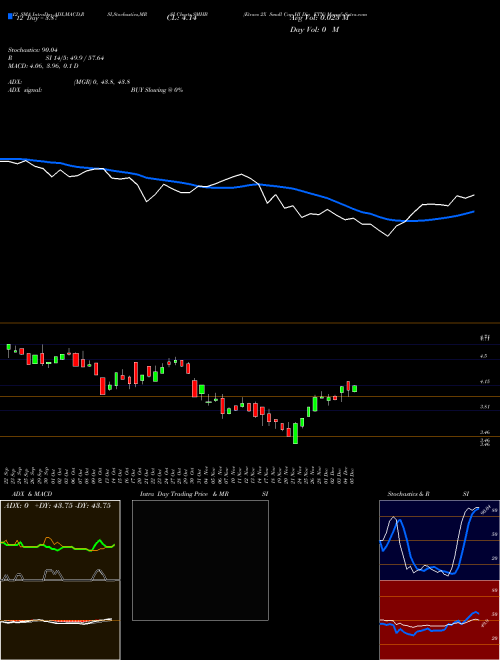Image resolution: width=500 pixels, height=660 pixels.
Task: Select the last green candlestick on the right
Action: pos(354,389)
